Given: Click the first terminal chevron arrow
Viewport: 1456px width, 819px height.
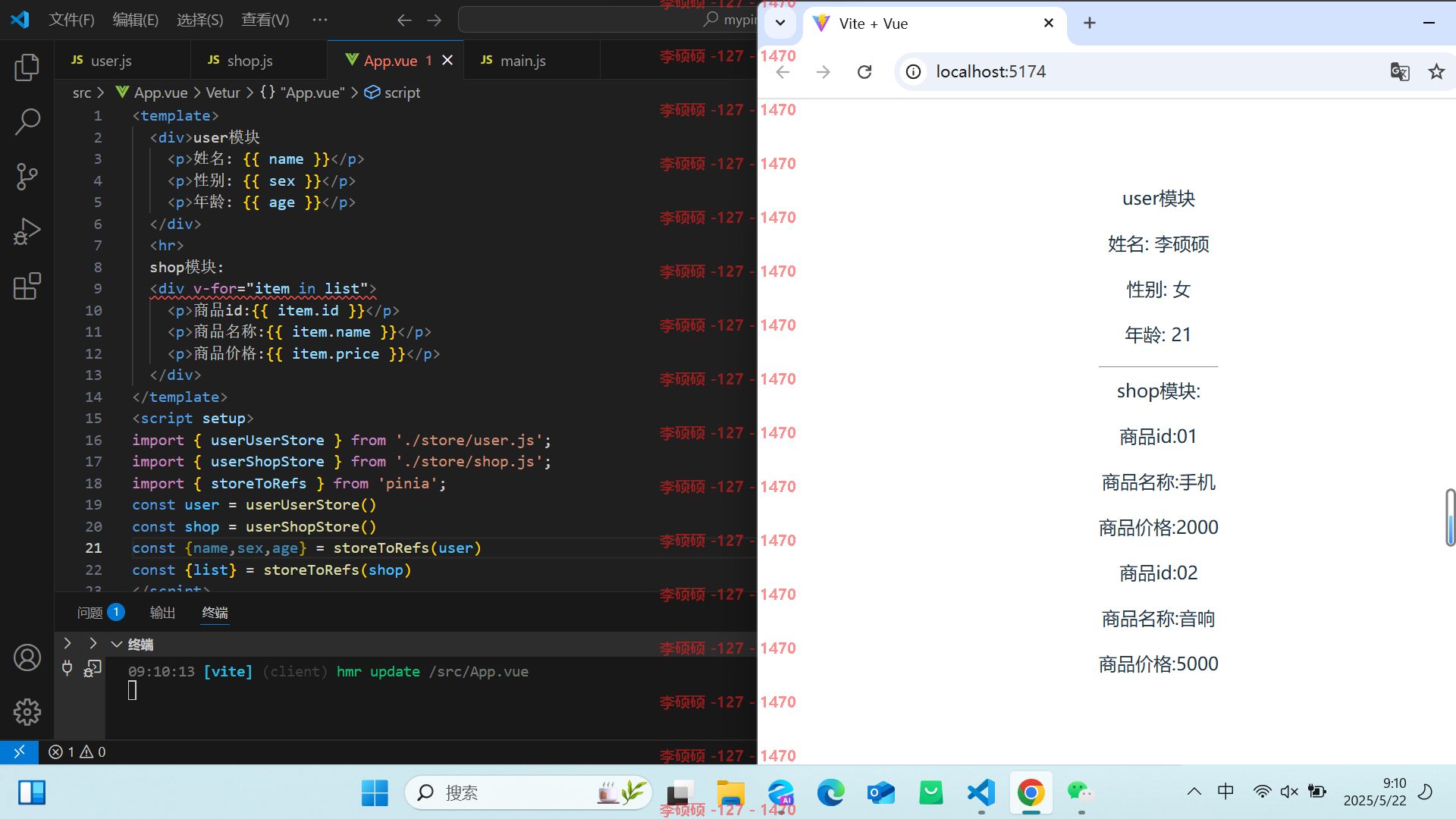Looking at the screenshot, I should click(67, 643).
